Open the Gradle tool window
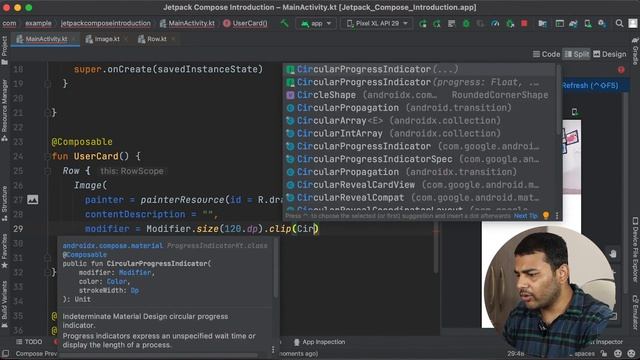The image size is (640, 360). (x=635, y=51)
